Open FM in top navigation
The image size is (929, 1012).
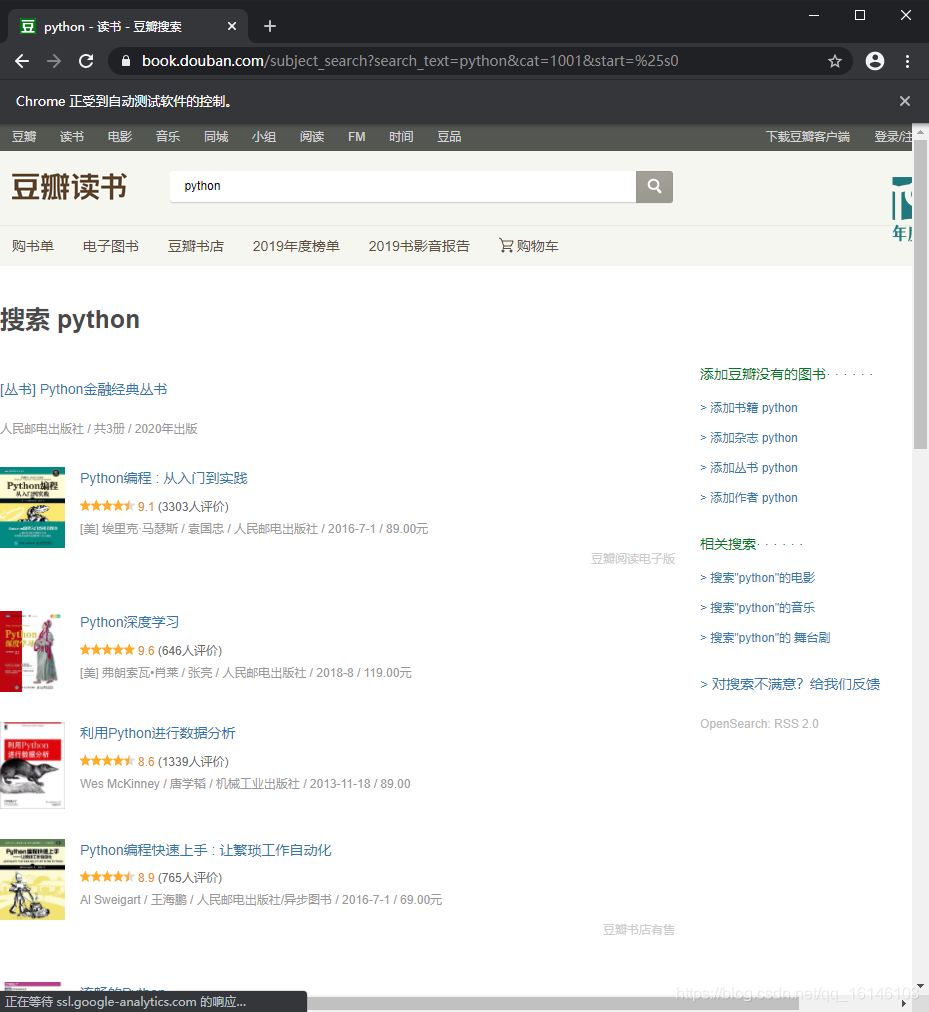pyautogui.click(x=356, y=137)
